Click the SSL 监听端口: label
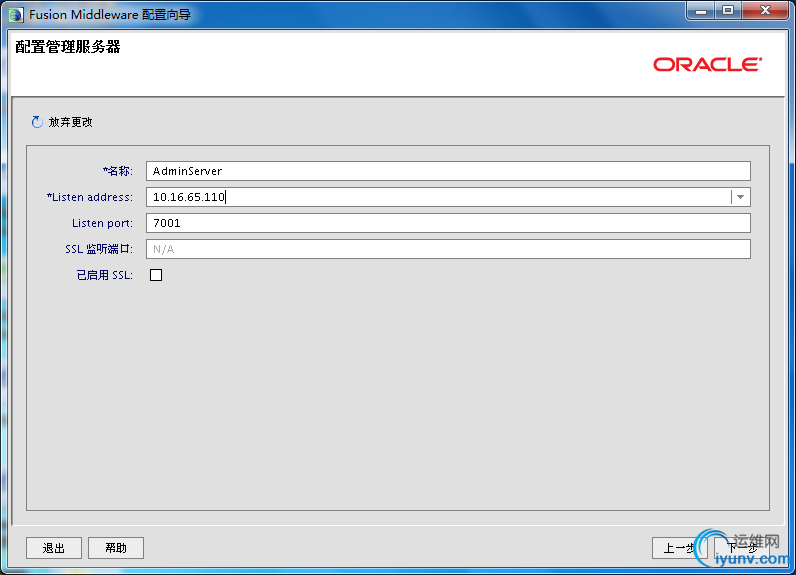This screenshot has width=796, height=575. [x=99, y=249]
